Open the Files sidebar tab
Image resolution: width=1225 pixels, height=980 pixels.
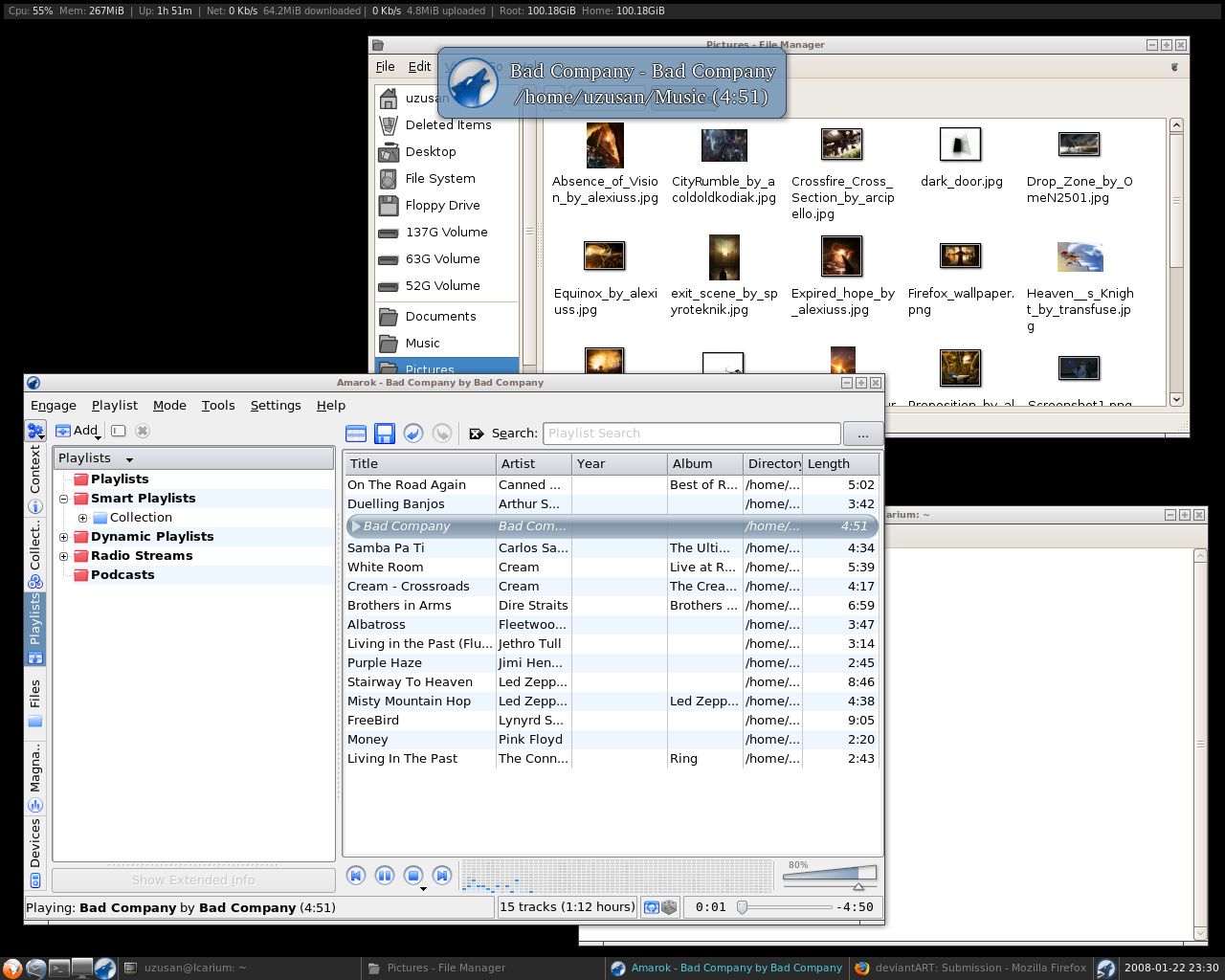[x=35, y=703]
